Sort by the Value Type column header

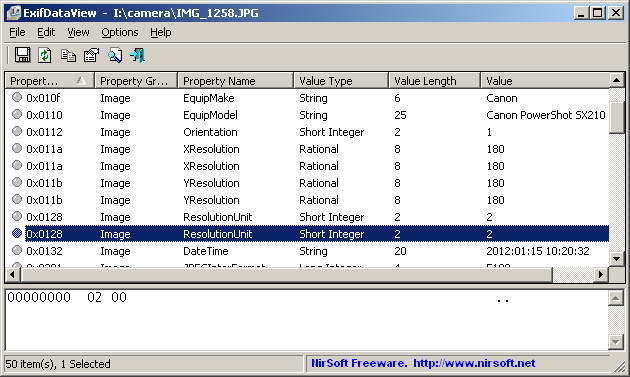coord(341,81)
